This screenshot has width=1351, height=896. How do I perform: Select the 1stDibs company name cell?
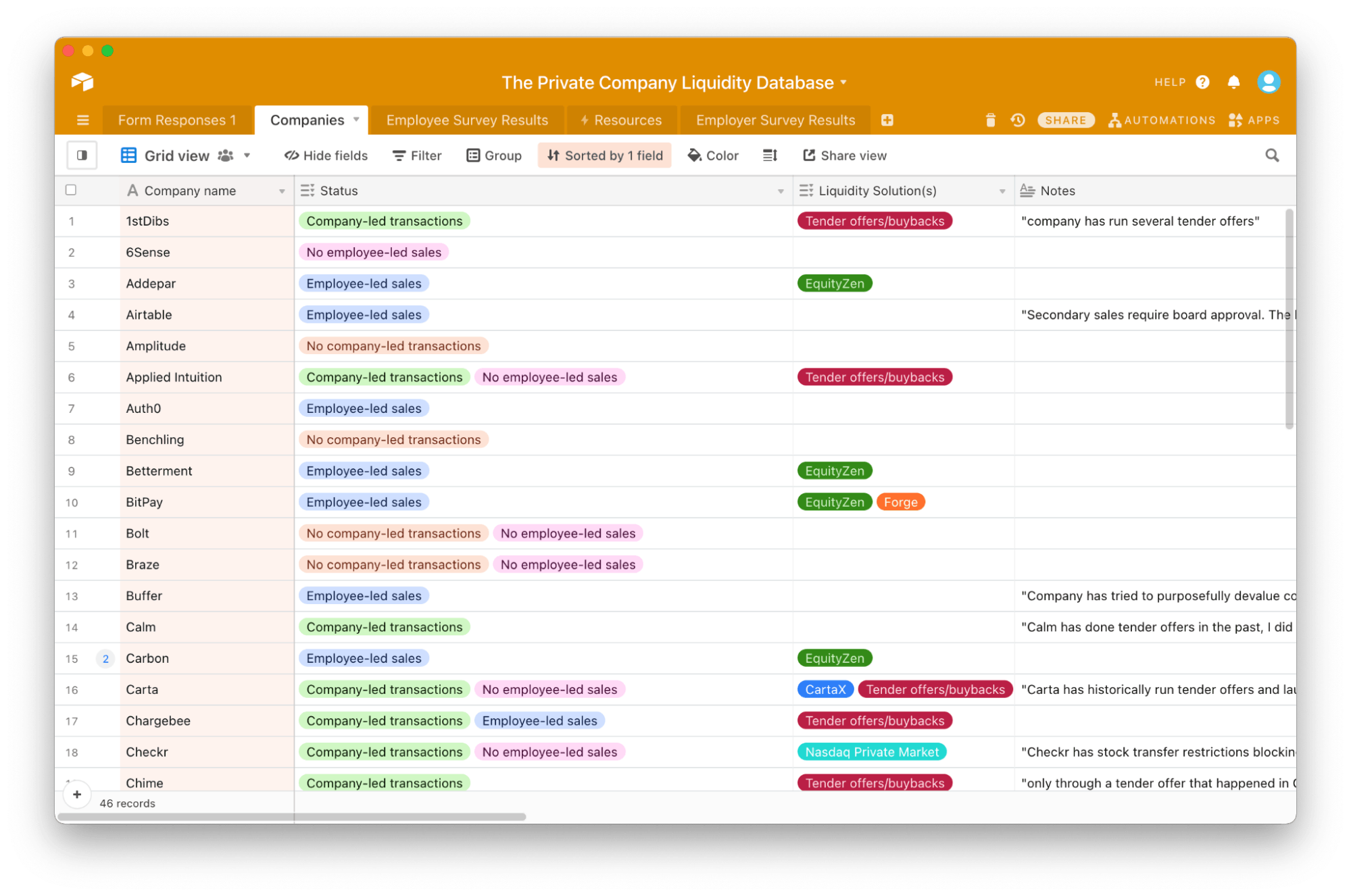207,221
